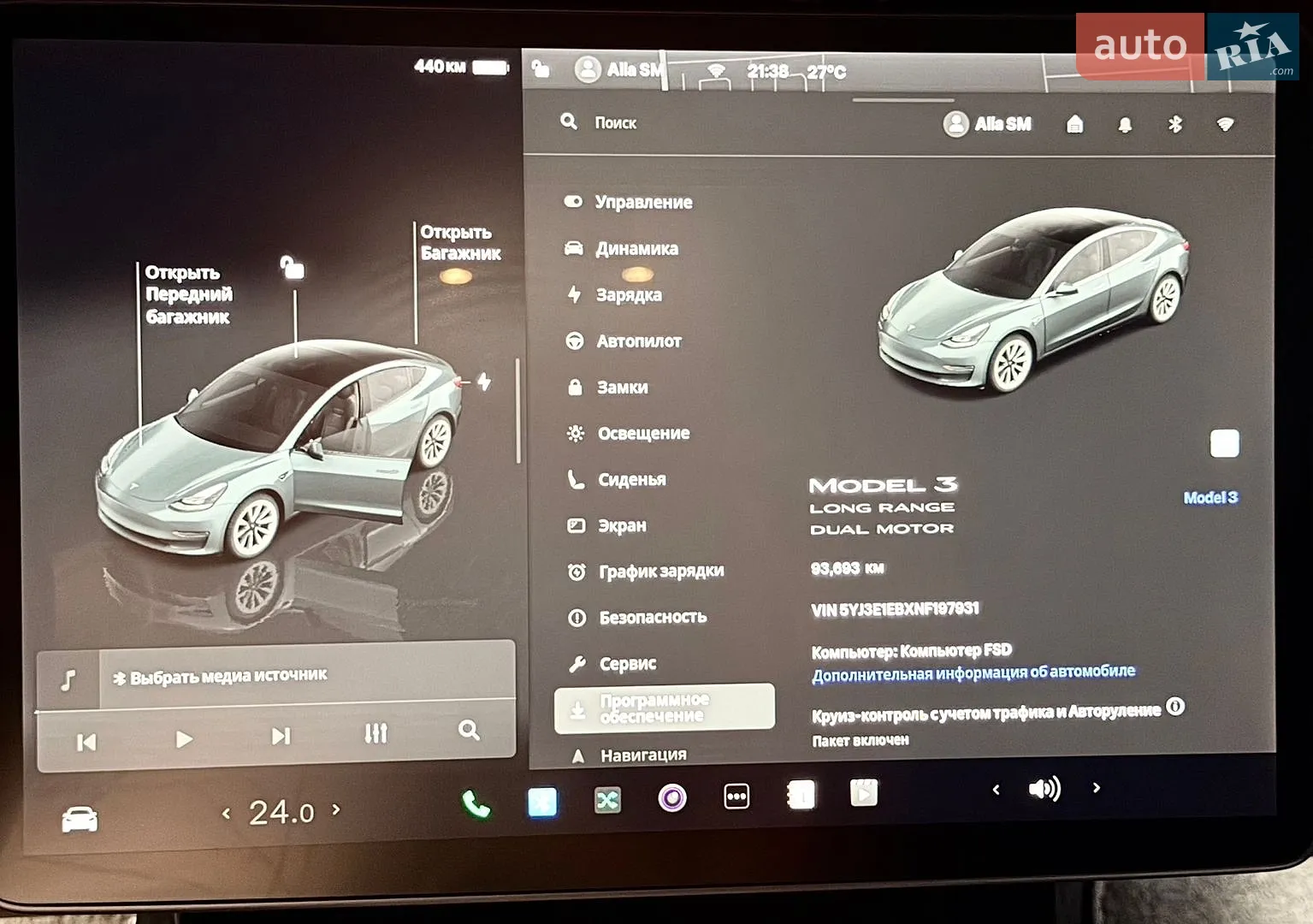This screenshot has height=924, width=1313.
Task: Open Alla SM profile in top status bar
Action: (x=619, y=69)
